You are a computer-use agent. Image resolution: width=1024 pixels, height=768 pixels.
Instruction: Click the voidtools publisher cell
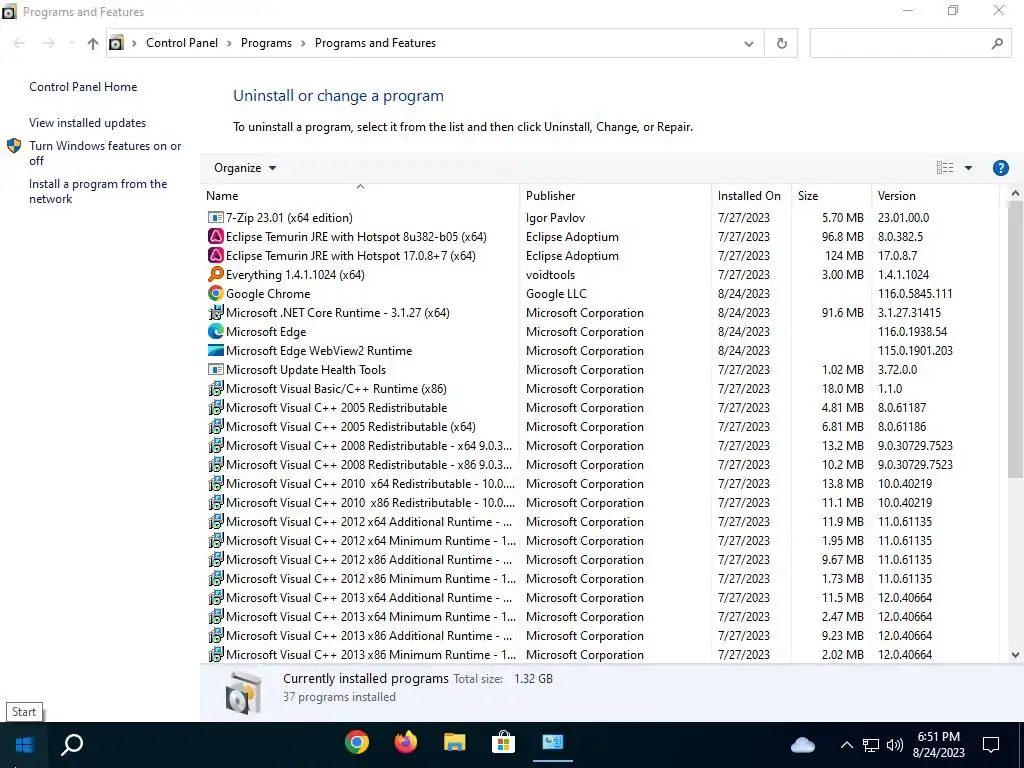click(x=551, y=275)
